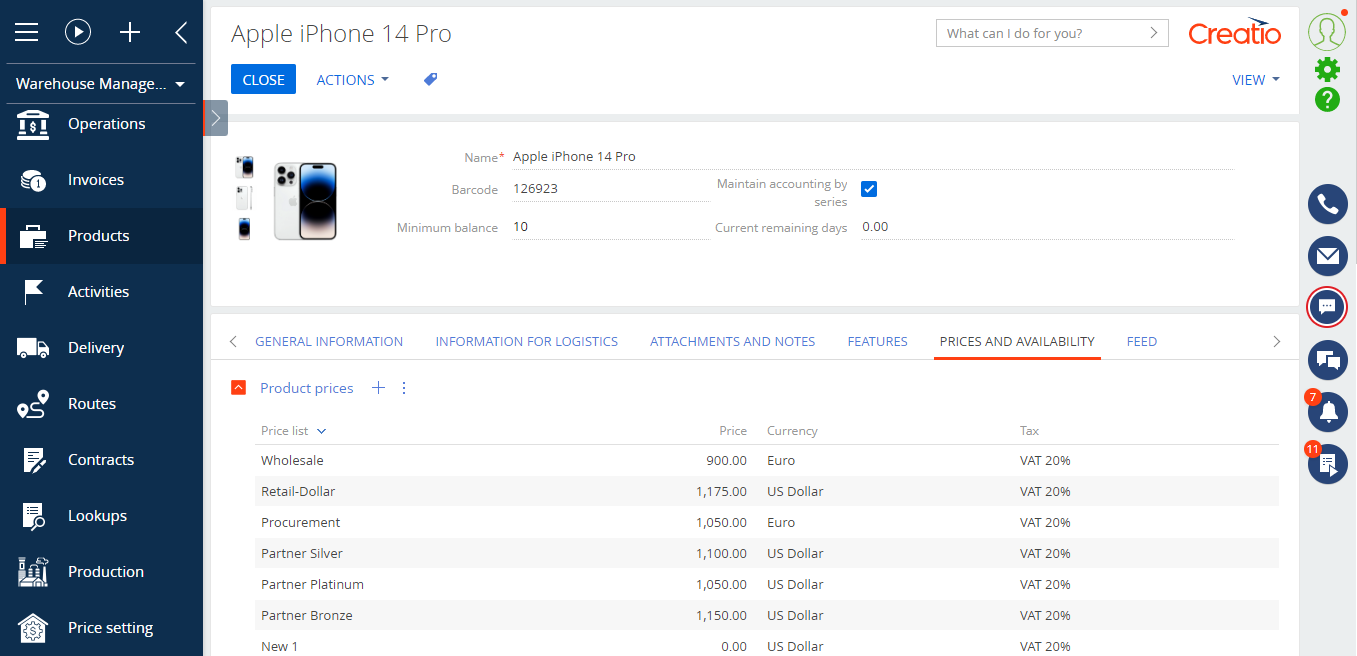1357x656 pixels.
Task: Open notifications bell icon
Action: pos(1327,411)
